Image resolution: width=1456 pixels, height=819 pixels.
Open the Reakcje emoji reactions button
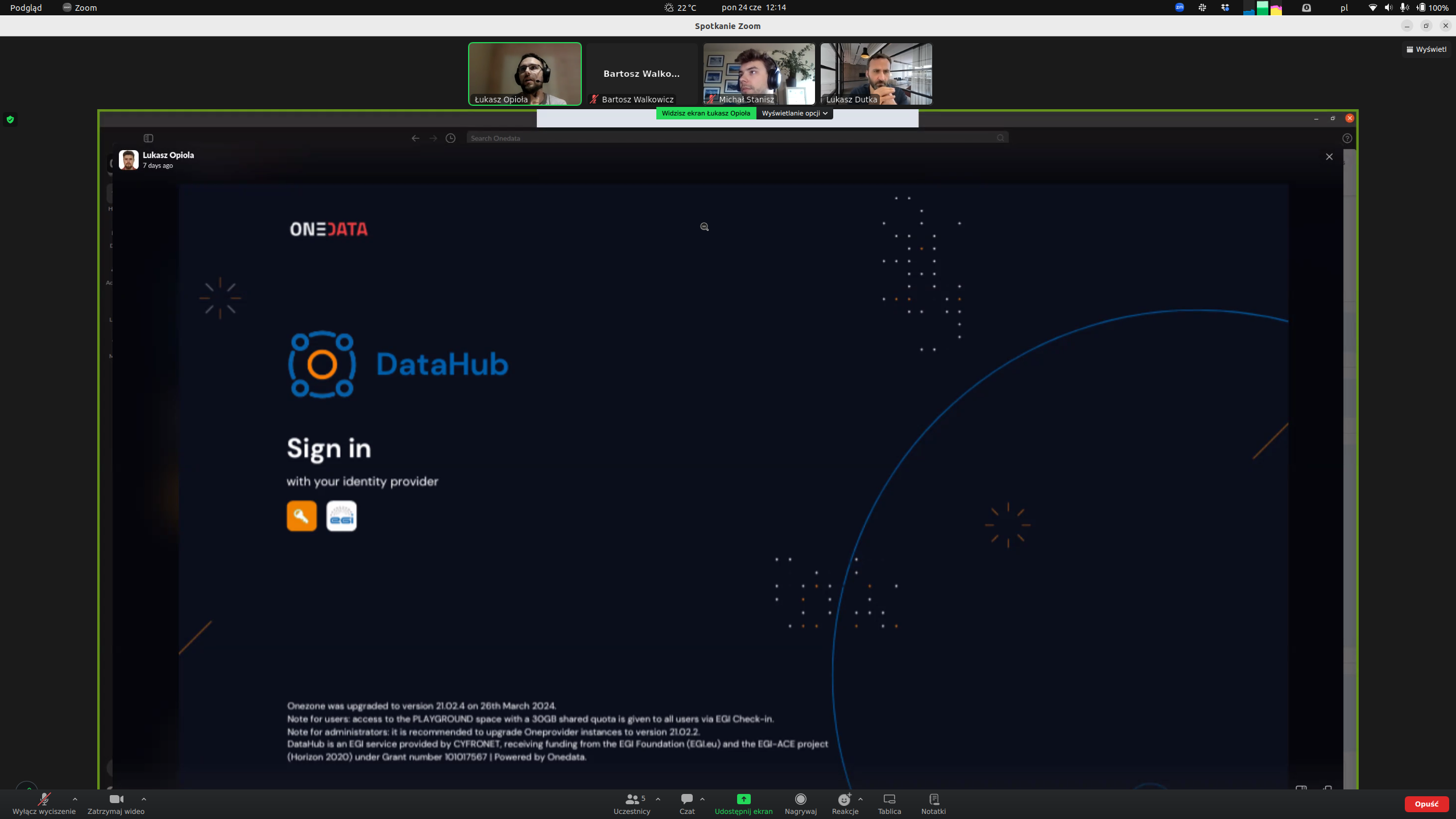point(845,803)
